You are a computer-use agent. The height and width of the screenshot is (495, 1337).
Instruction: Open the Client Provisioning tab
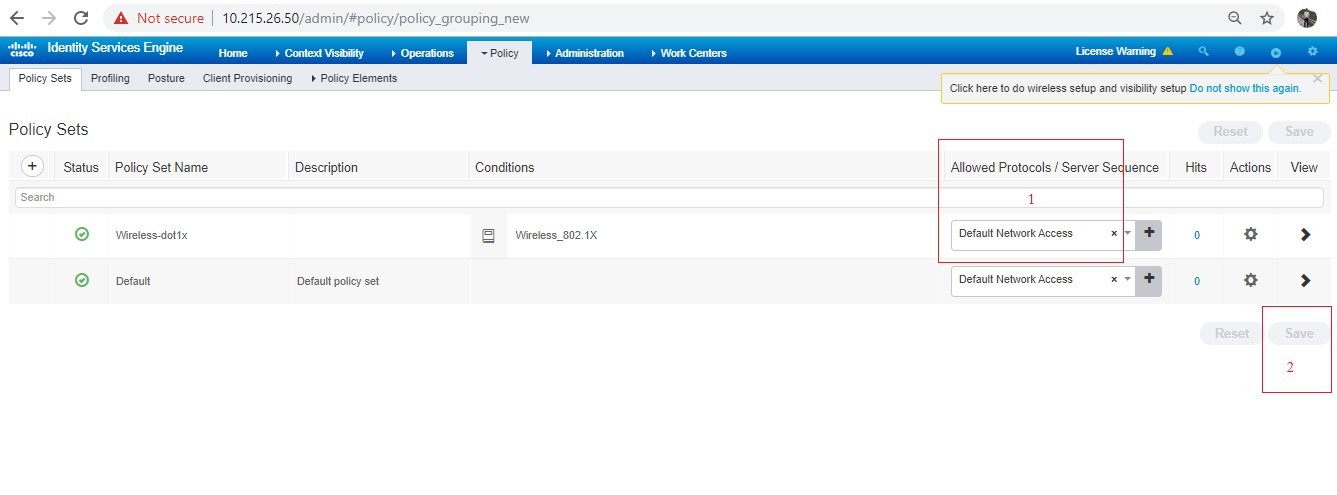pos(247,78)
